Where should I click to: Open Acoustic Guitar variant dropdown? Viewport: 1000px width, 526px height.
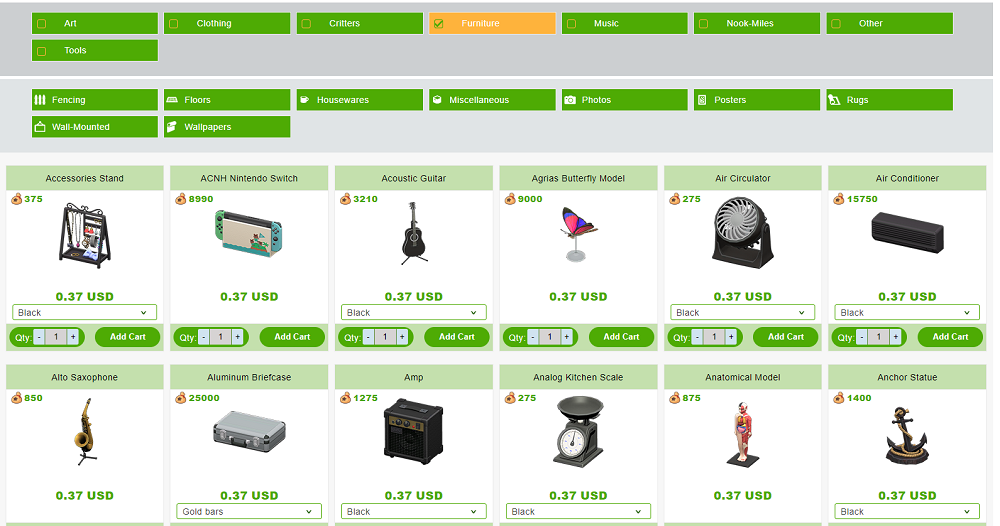click(414, 312)
